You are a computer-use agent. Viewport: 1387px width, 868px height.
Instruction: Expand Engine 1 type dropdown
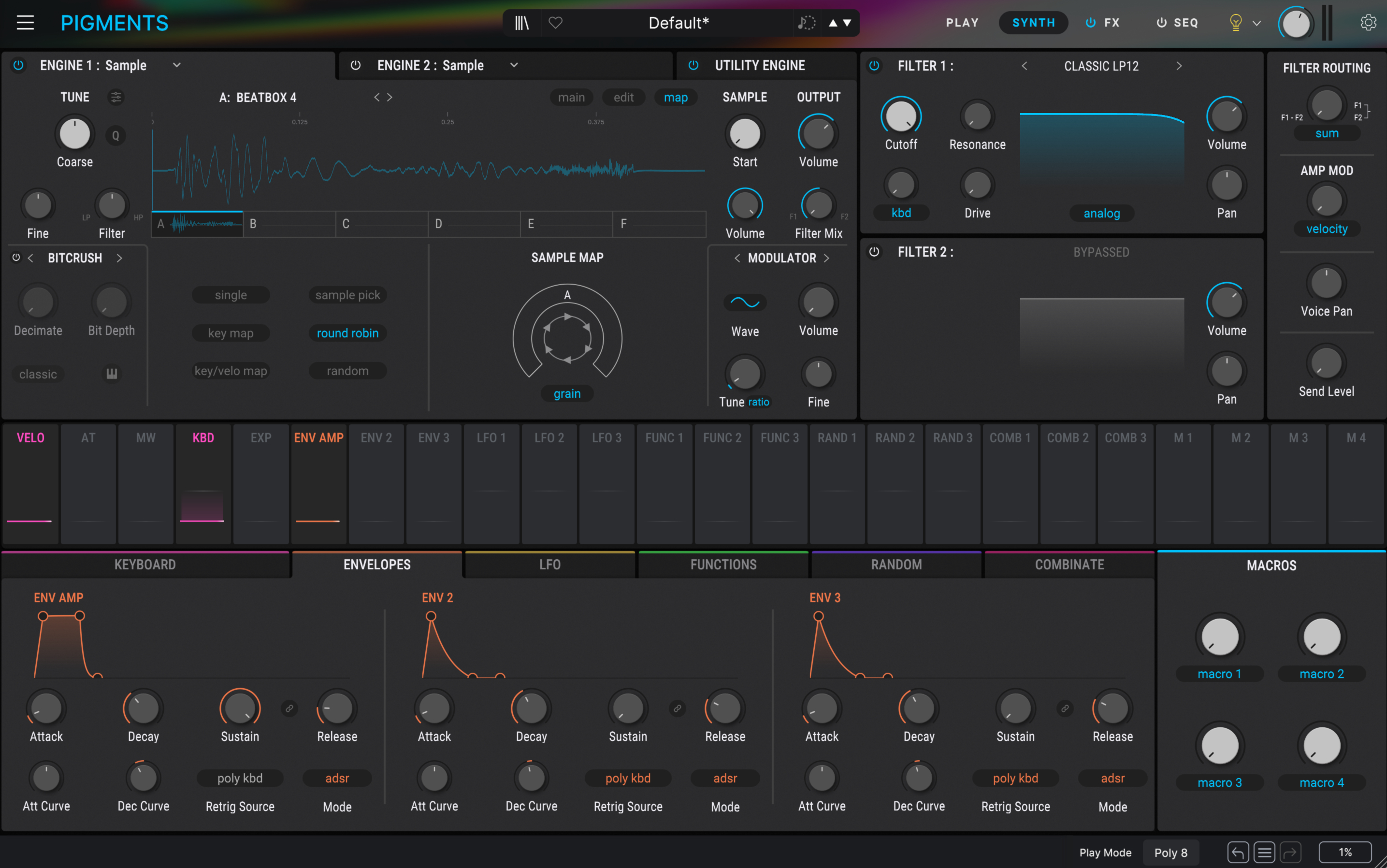pyautogui.click(x=177, y=65)
